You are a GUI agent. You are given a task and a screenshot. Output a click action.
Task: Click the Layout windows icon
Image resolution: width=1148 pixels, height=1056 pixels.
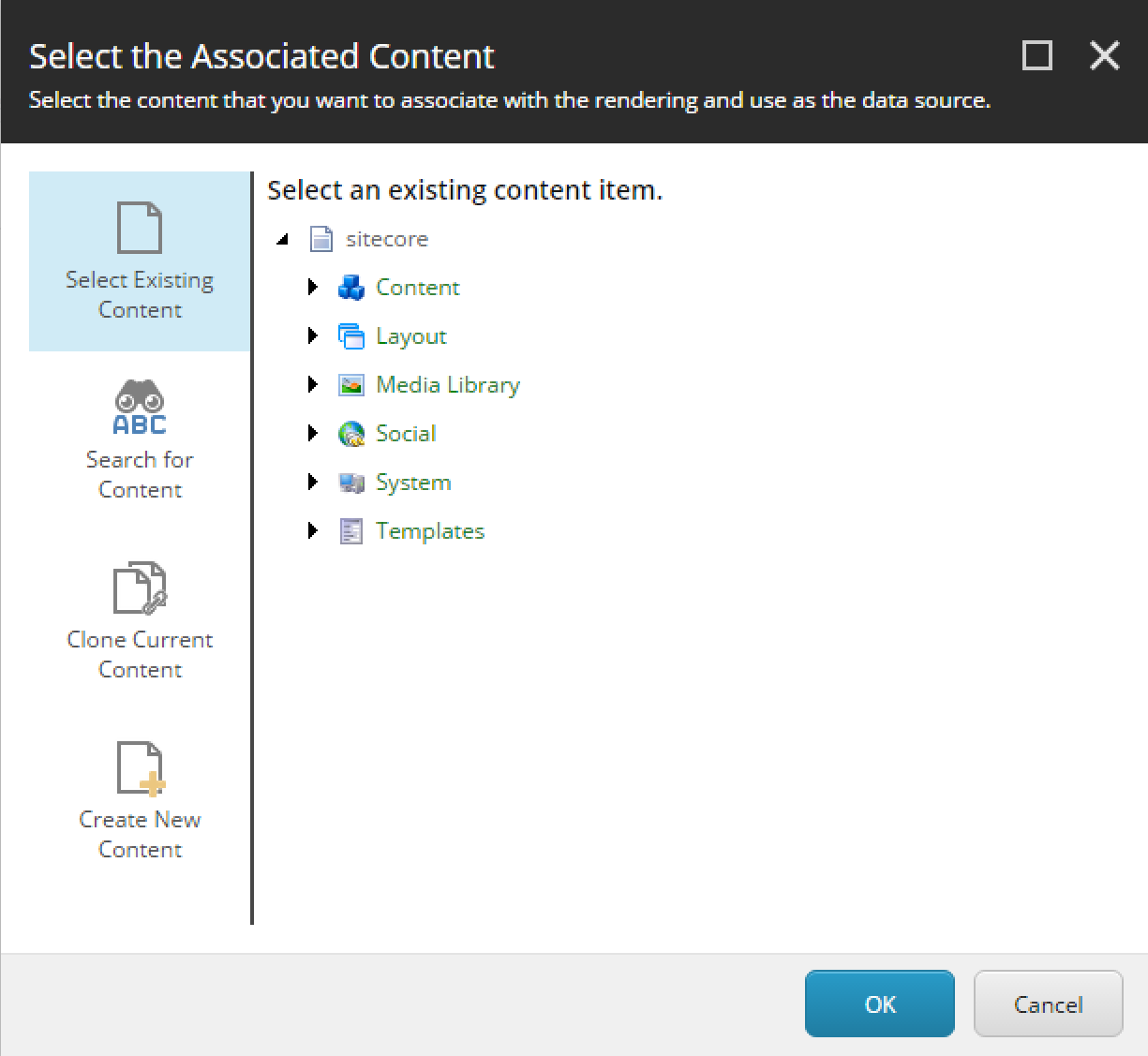(351, 336)
